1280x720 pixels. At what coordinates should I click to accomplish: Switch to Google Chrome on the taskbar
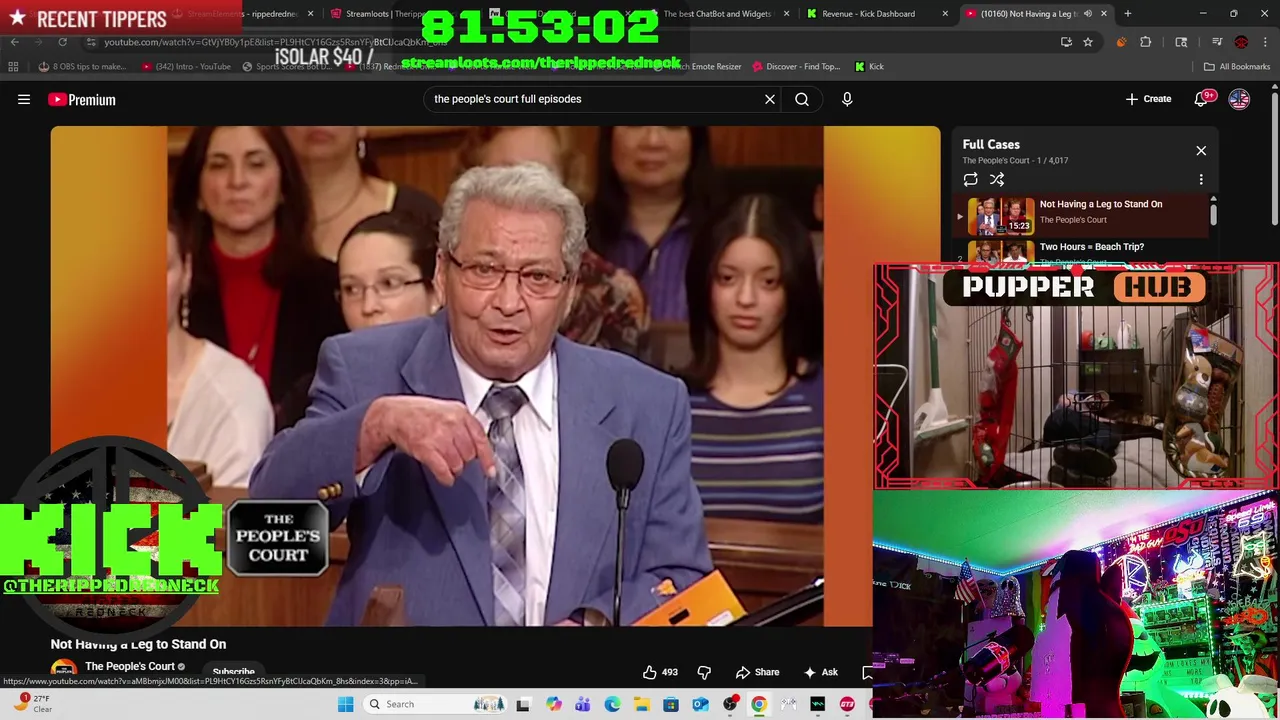[x=759, y=704]
